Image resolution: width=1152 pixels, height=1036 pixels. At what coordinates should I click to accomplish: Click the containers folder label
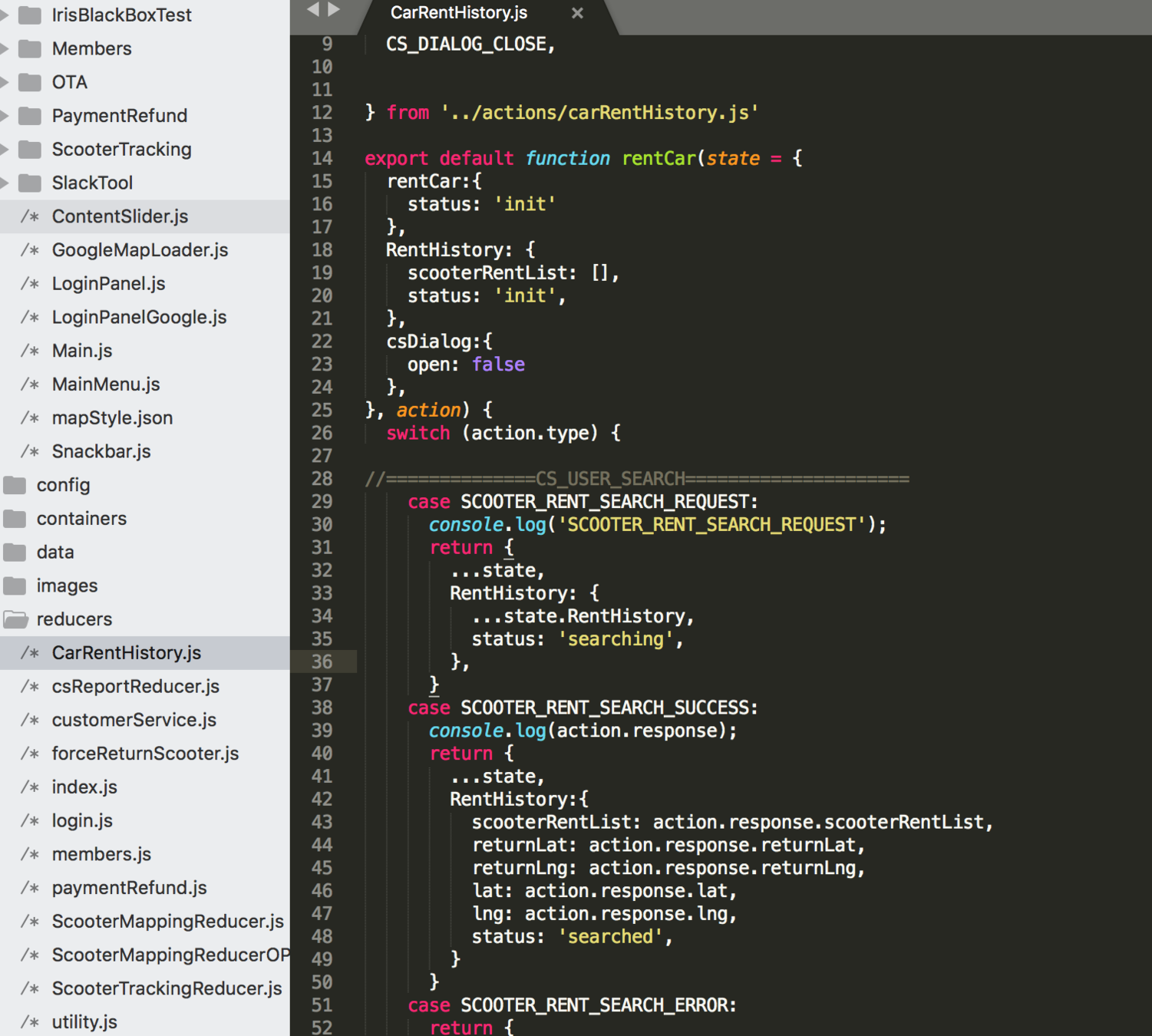pos(81,519)
